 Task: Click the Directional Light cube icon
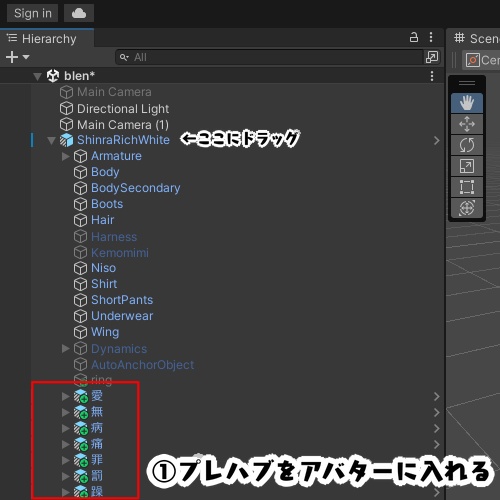pyautogui.click(x=66, y=109)
